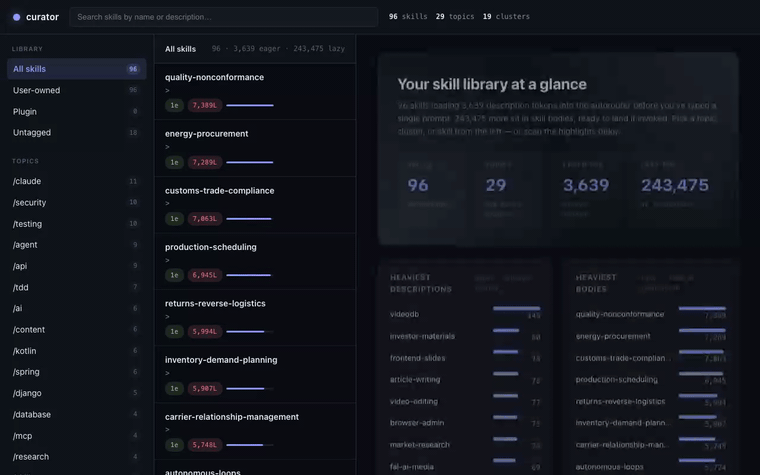Filter by /agent topic
This screenshot has height=475, width=760.
(77, 245)
